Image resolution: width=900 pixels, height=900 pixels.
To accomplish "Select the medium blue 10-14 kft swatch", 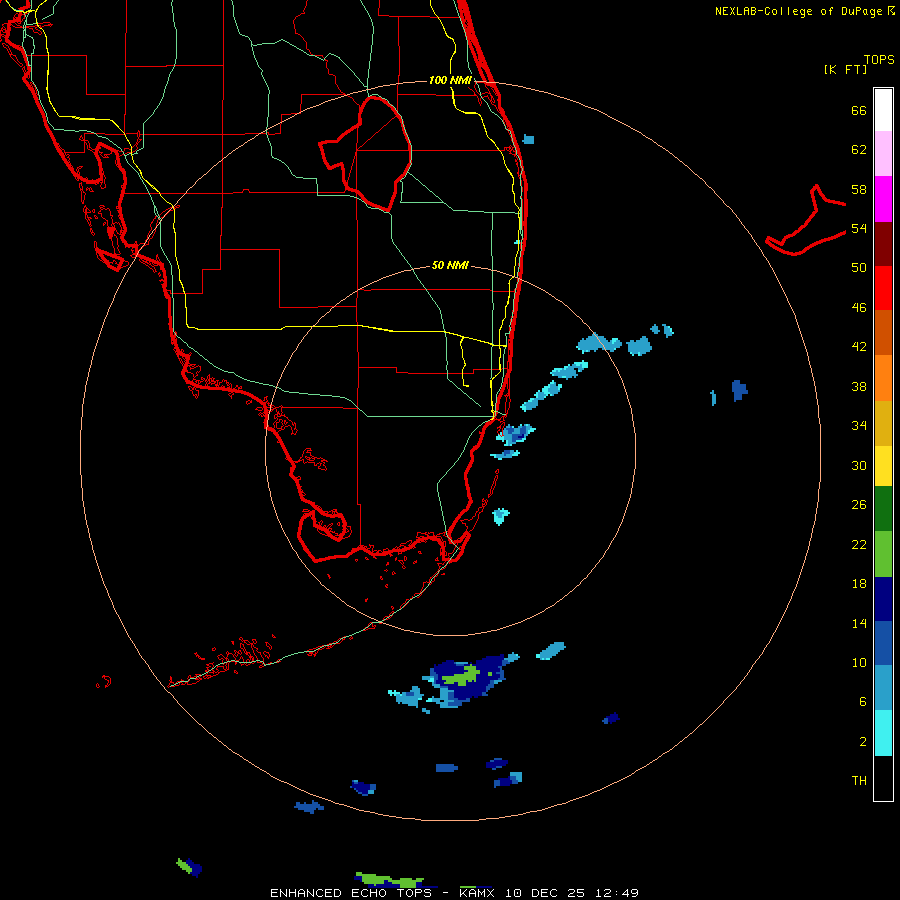I will [883, 643].
